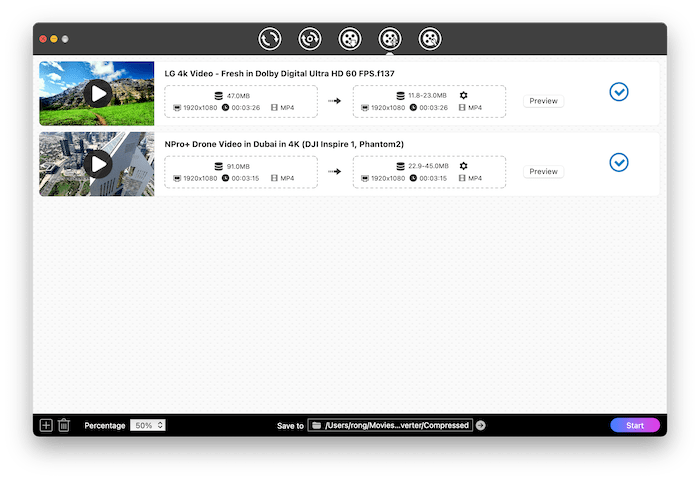Preview the LG 4k Video output
The height and width of the screenshot is (480, 700).
pyautogui.click(x=543, y=101)
